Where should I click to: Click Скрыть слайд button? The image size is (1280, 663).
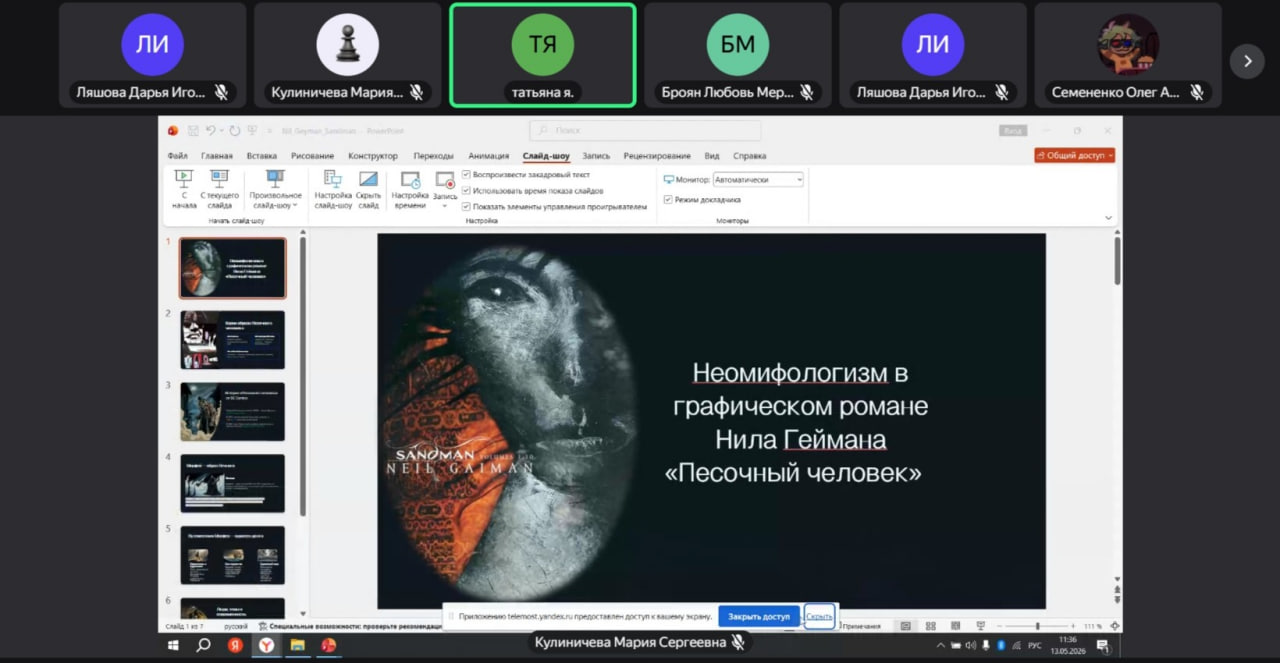368,190
